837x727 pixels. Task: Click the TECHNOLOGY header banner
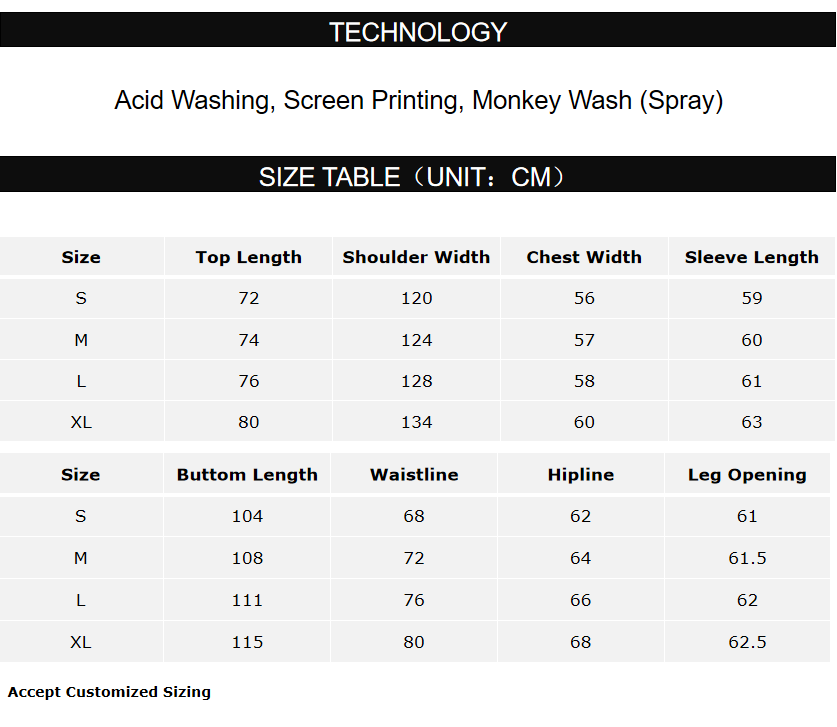click(x=418, y=32)
